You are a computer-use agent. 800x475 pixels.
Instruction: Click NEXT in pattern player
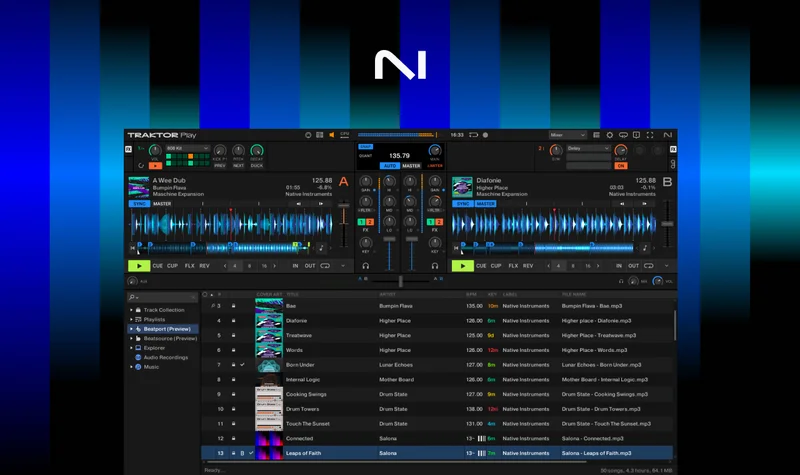click(x=238, y=166)
